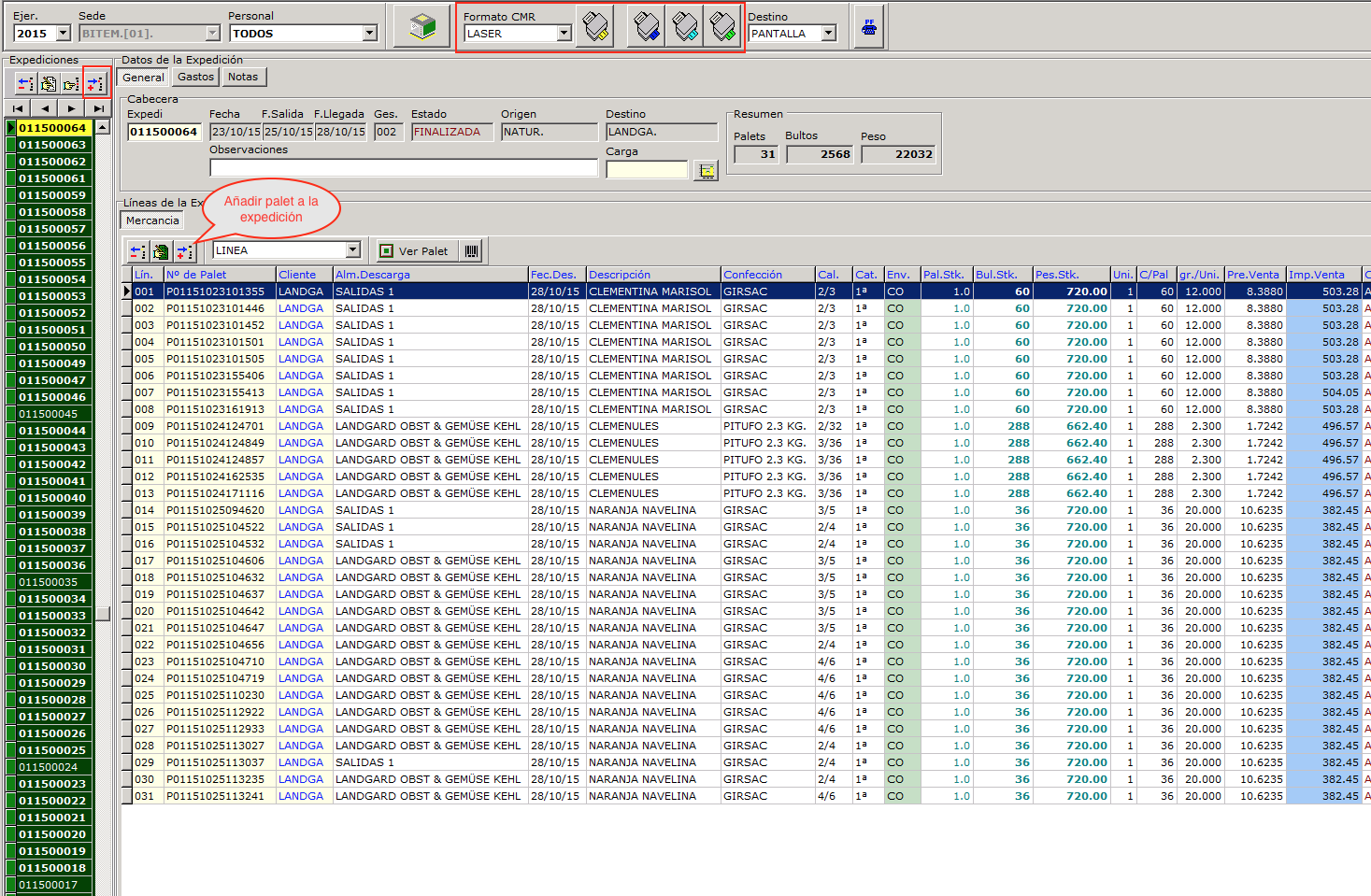Click the barcode icon next to Ver Palet
Image resolution: width=1371 pixels, height=896 pixels.
tap(472, 251)
